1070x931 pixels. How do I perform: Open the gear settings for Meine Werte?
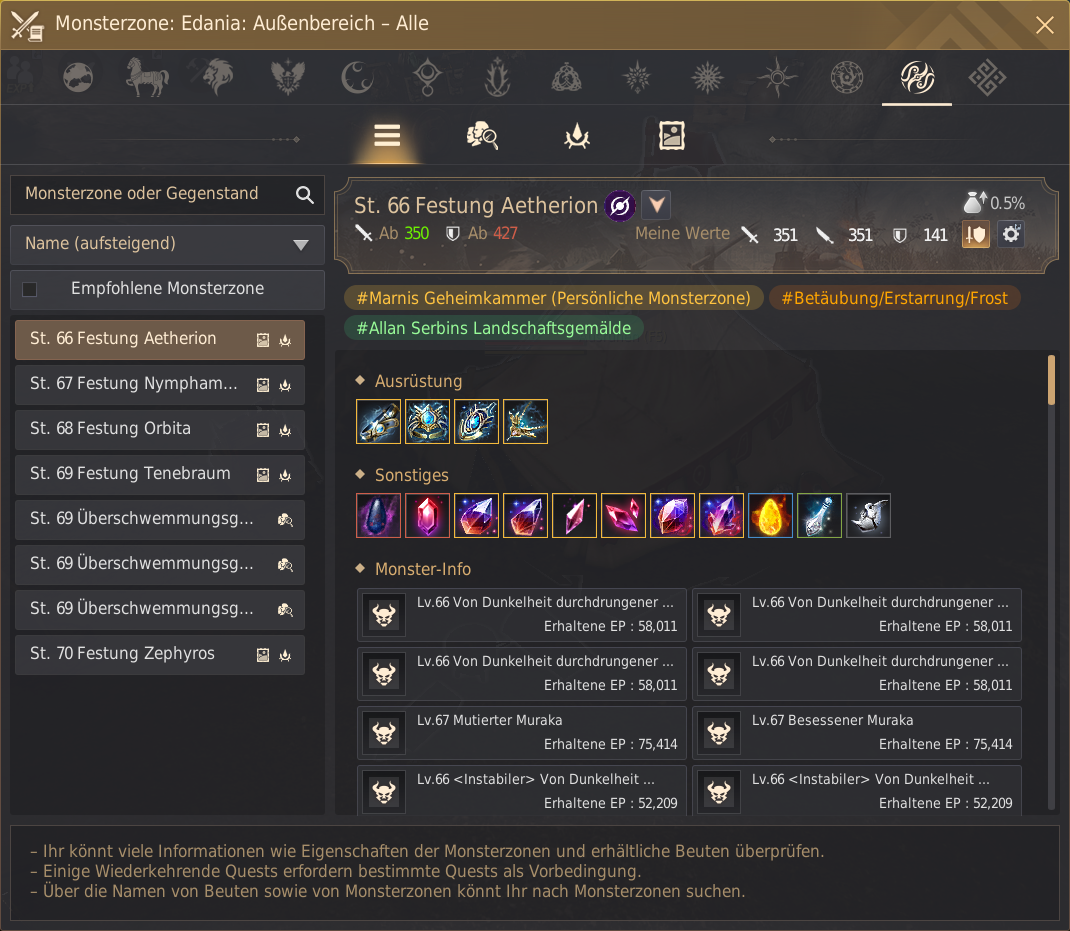[1011, 235]
